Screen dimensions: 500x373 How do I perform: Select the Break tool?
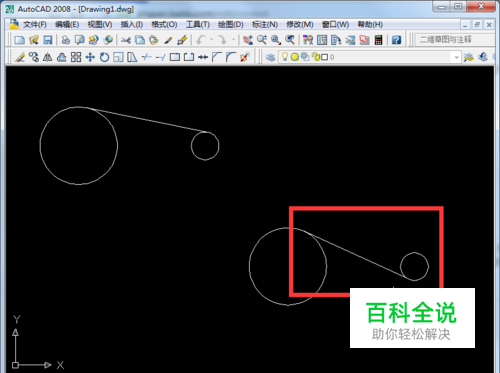point(189,57)
